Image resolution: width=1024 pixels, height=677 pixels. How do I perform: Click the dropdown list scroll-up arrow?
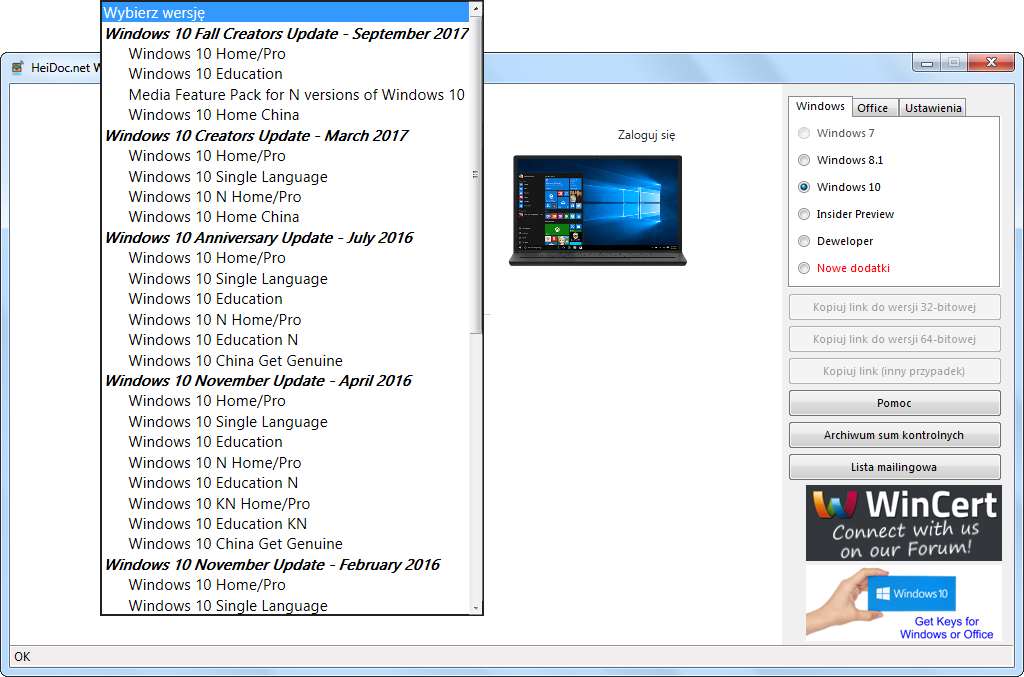[476, 8]
